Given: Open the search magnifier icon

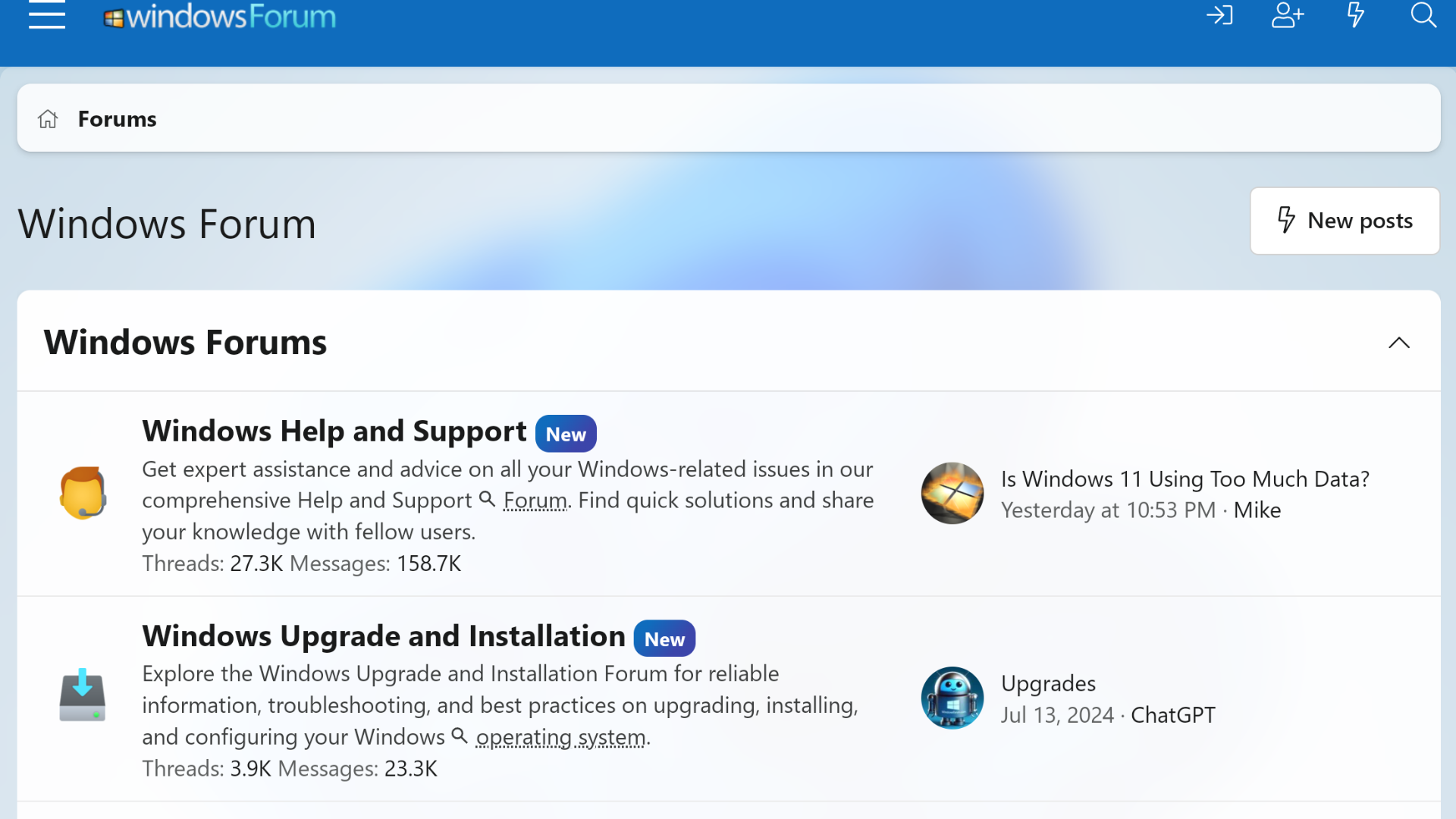Looking at the screenshot, I should coord(1423,15).
